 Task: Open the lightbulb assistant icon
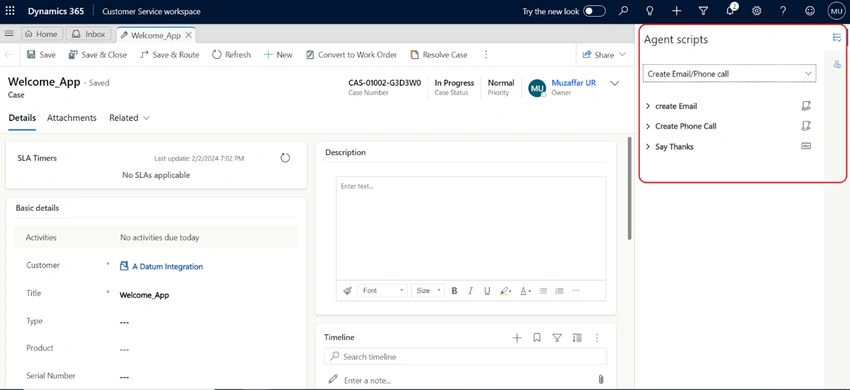650,11
